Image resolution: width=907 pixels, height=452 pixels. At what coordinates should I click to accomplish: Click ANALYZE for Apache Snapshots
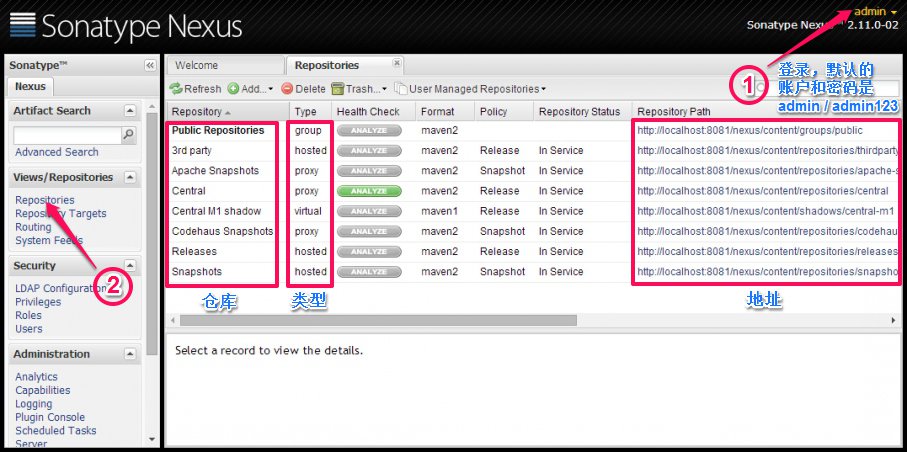369,171
